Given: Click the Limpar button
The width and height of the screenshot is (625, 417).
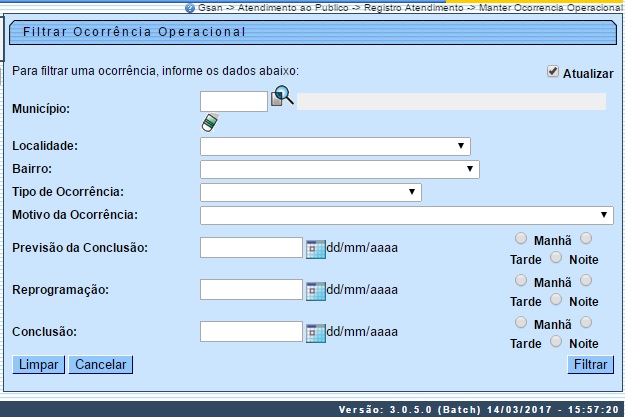Looking at the screenshot, I should 38,365.
